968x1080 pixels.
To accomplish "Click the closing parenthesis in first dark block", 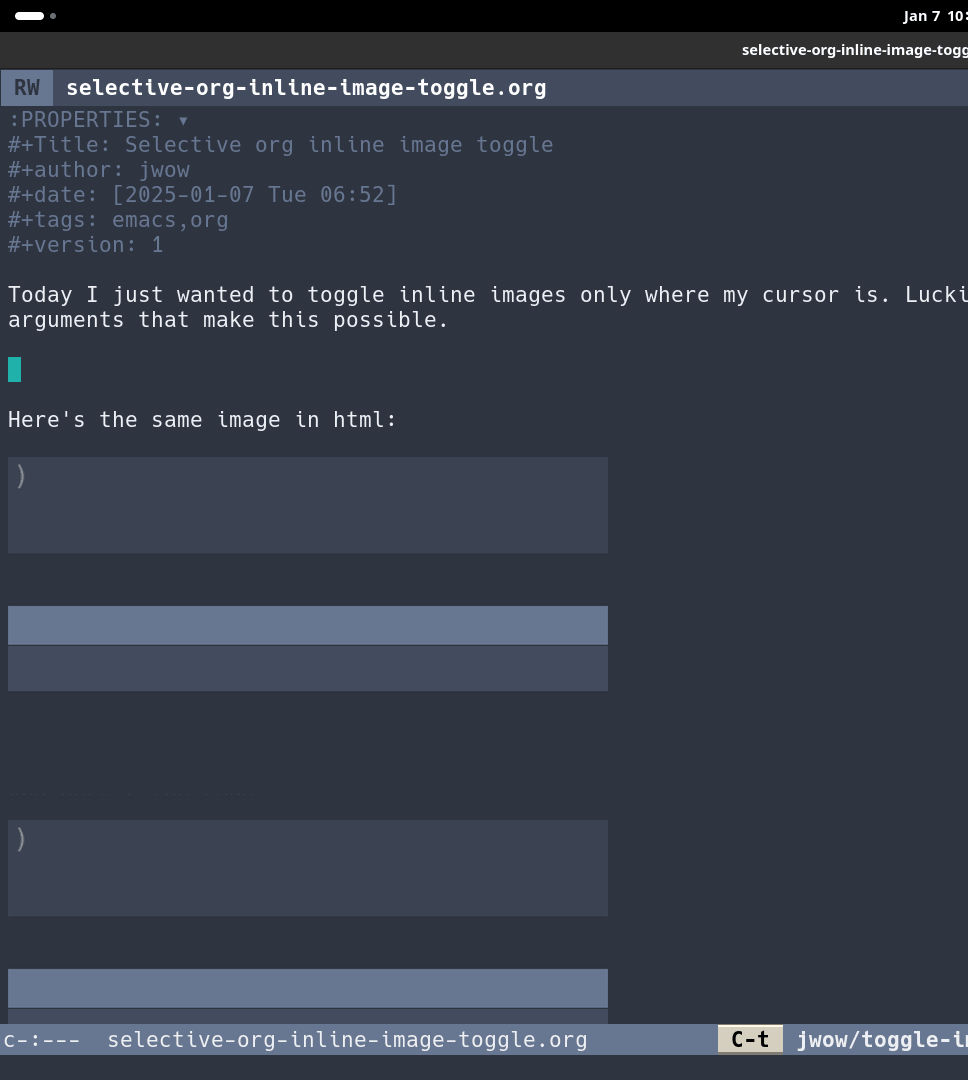I will [21, 476].
